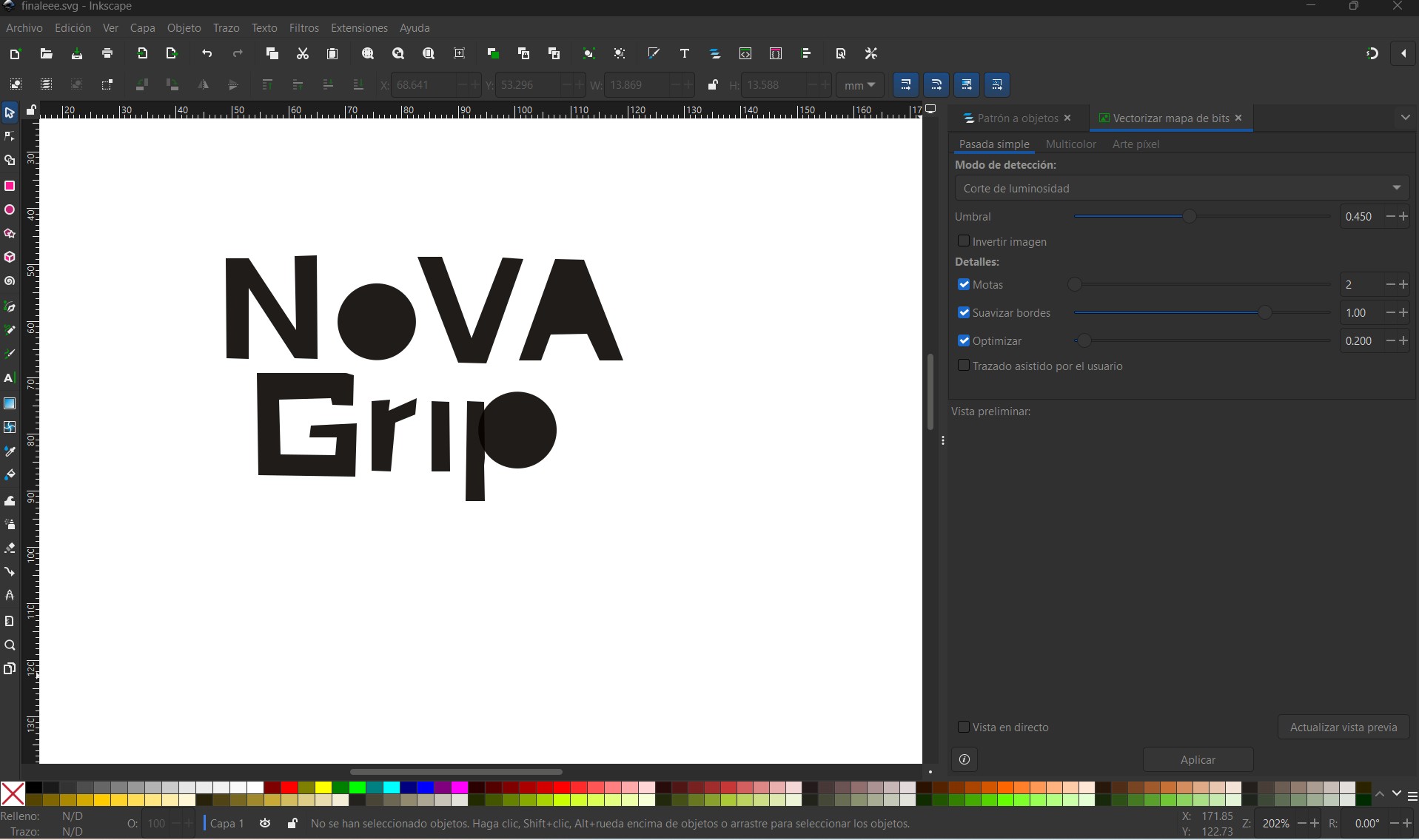Open the Corte de luminosidad dropdown
The image size is (1419, 840).
(1181, 188)
